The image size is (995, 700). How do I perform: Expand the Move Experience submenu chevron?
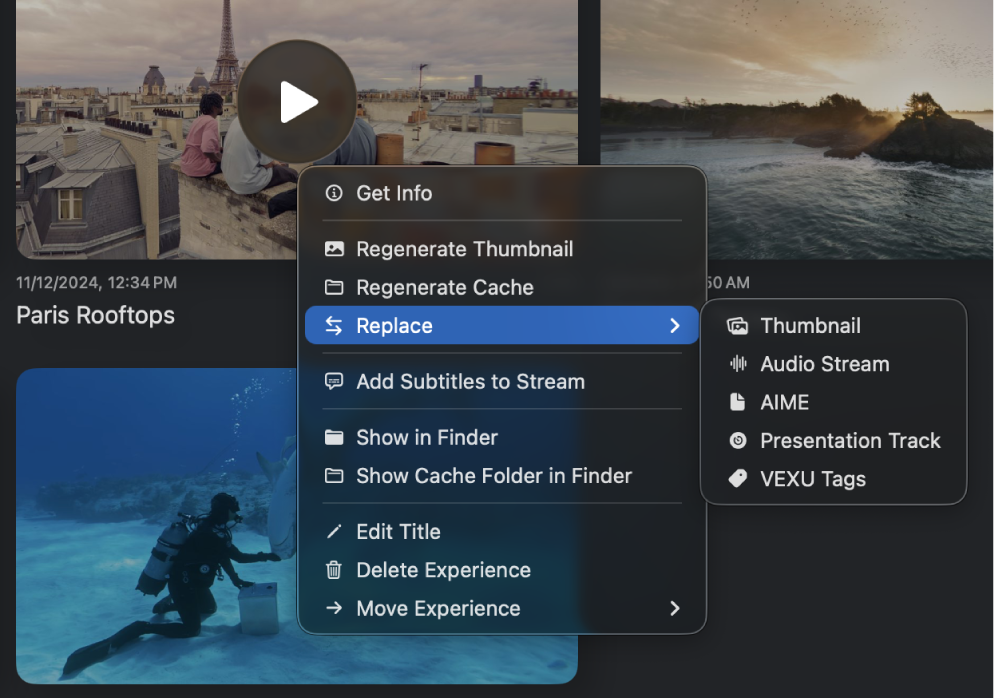pos(675,608)
